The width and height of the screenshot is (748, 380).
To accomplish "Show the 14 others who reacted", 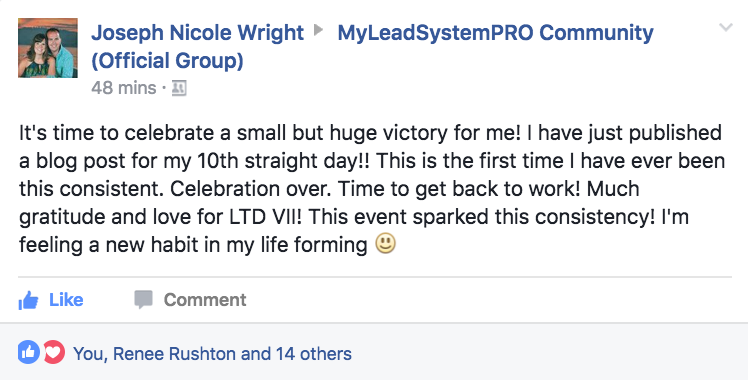I will pyautogui.click(x=313, y=354).
